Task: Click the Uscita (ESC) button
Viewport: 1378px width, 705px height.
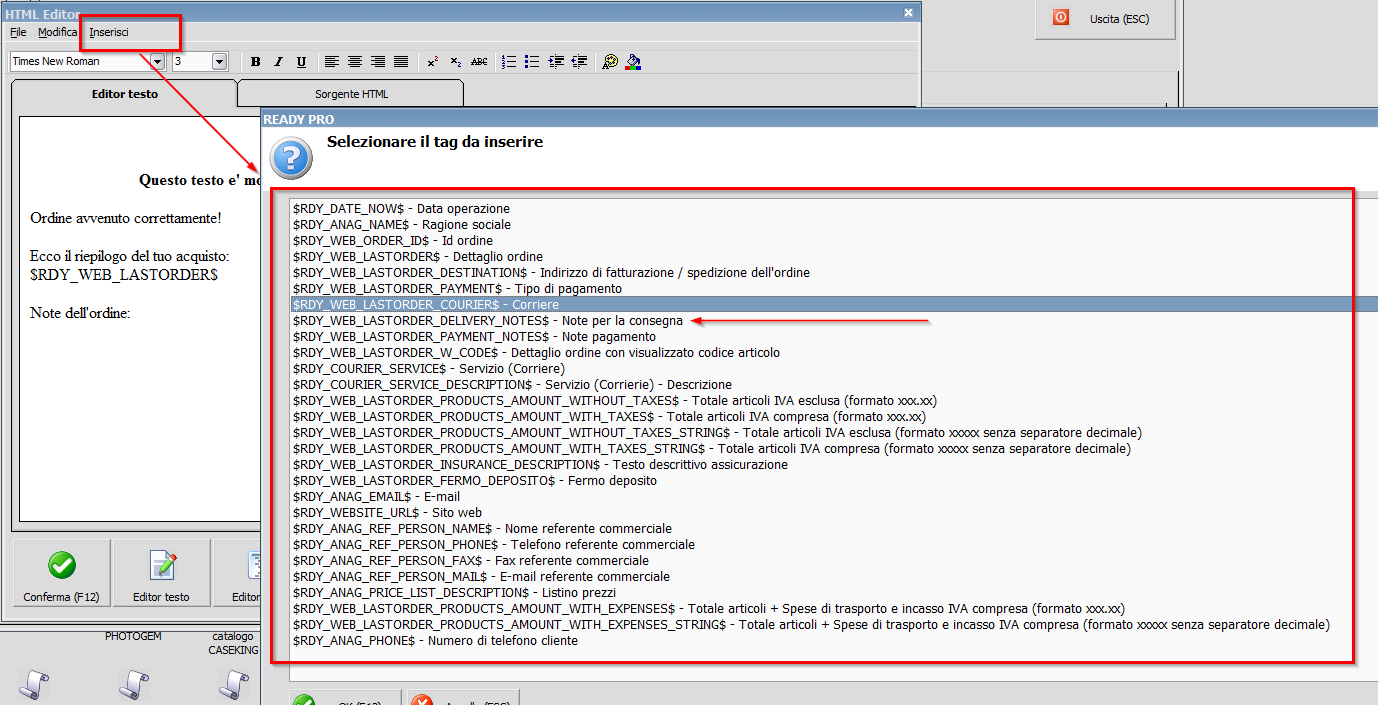Action: tap(1104, 19)
